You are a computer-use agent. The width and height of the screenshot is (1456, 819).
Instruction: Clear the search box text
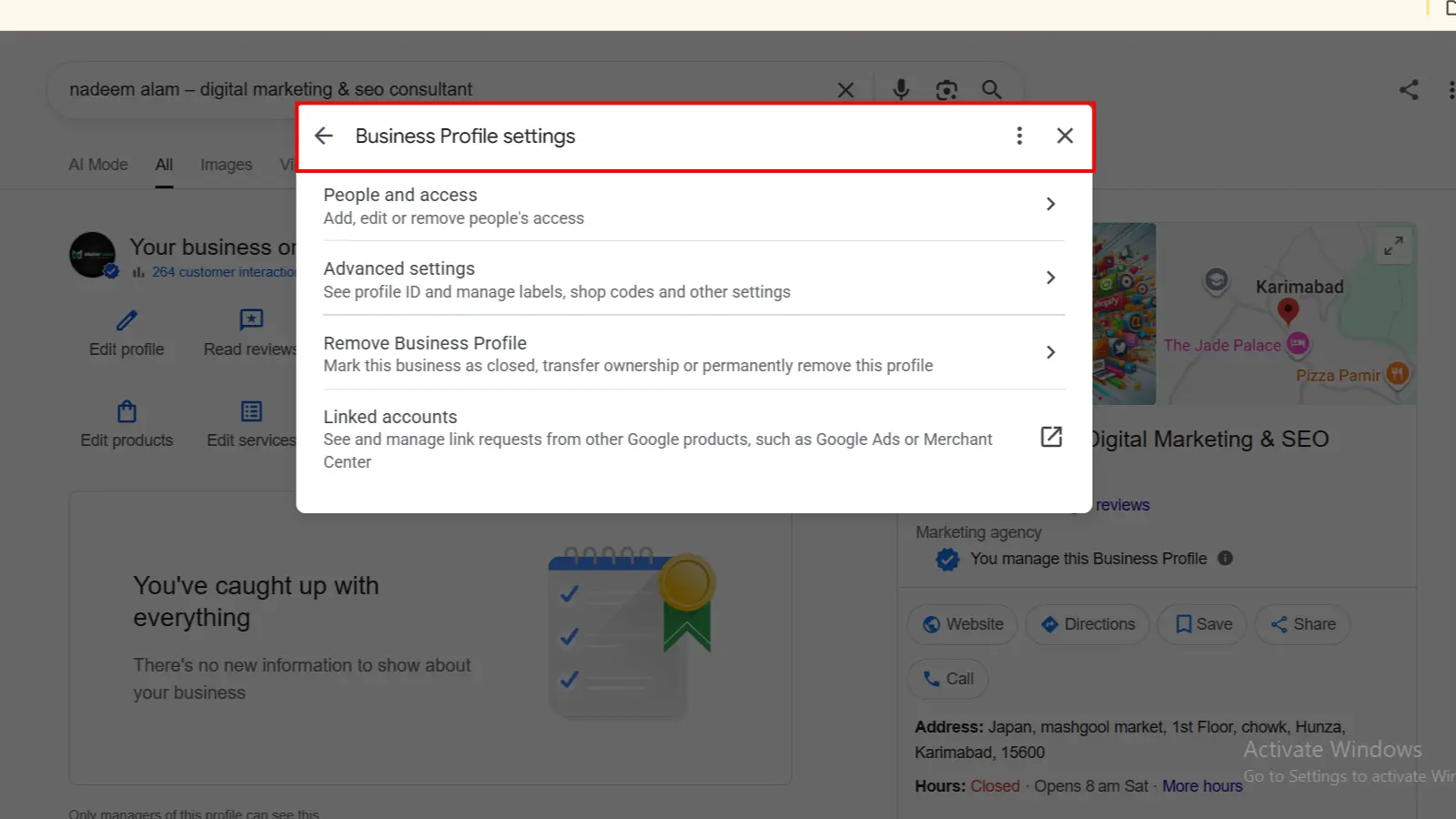click(x=845, y=89)
